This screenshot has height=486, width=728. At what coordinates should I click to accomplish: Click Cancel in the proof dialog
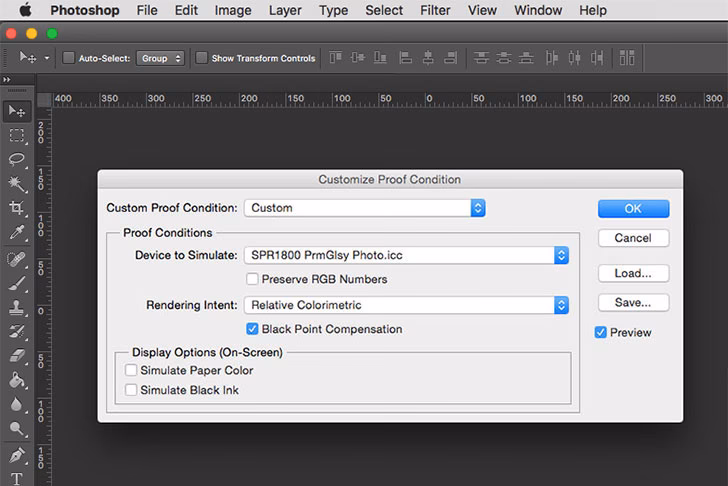click(633, 238)
